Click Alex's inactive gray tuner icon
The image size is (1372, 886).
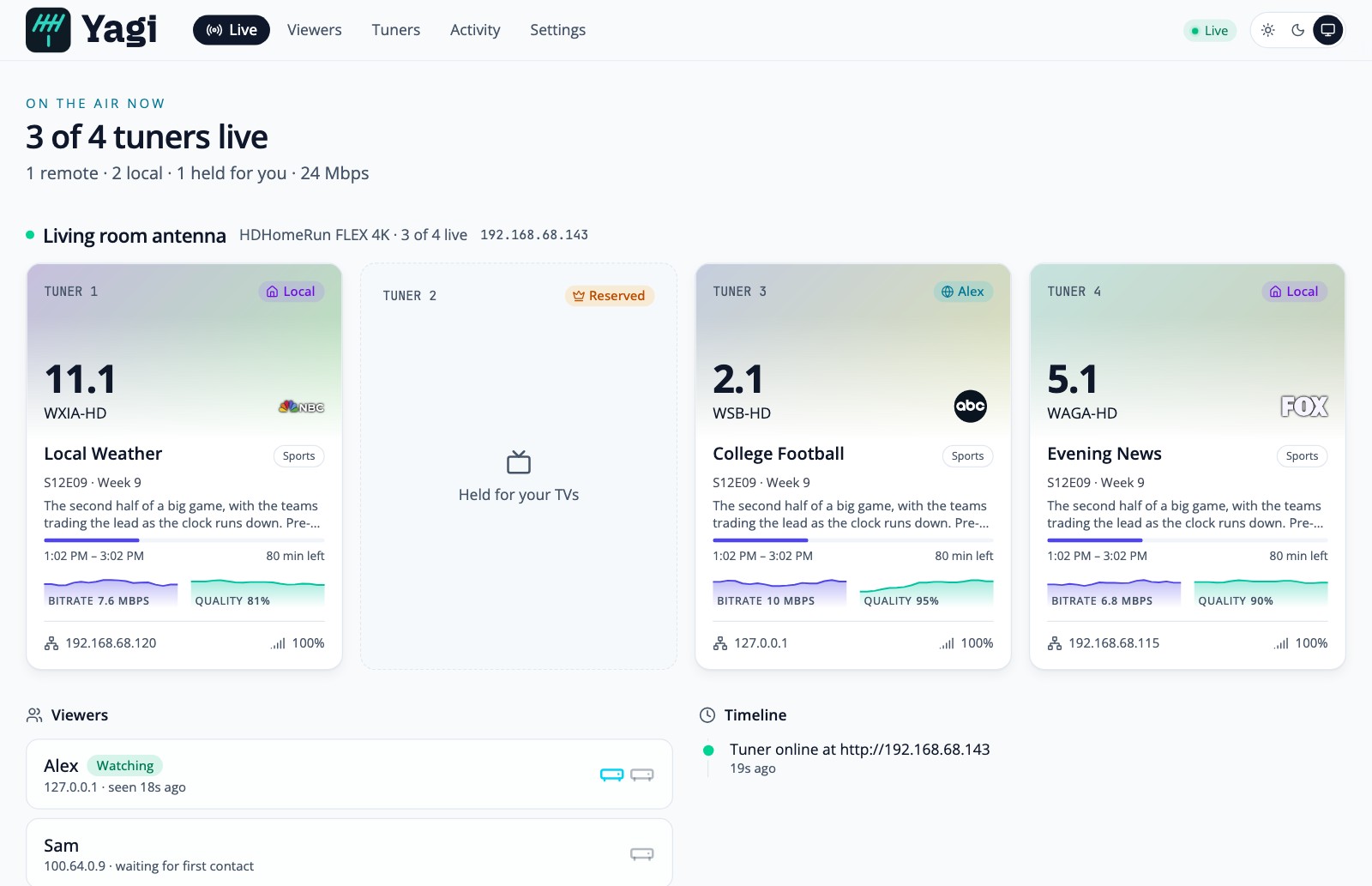click(x=642, y=774)
